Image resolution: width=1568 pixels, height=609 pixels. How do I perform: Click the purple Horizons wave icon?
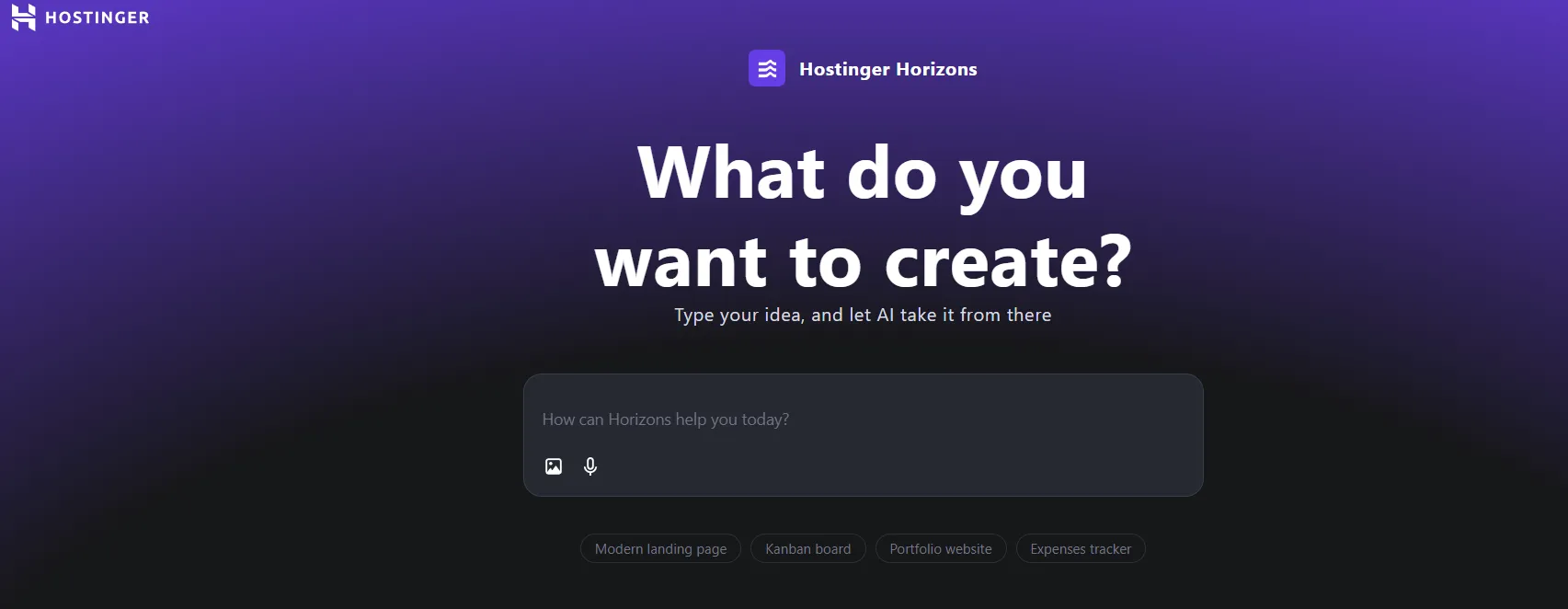point(766,69)
